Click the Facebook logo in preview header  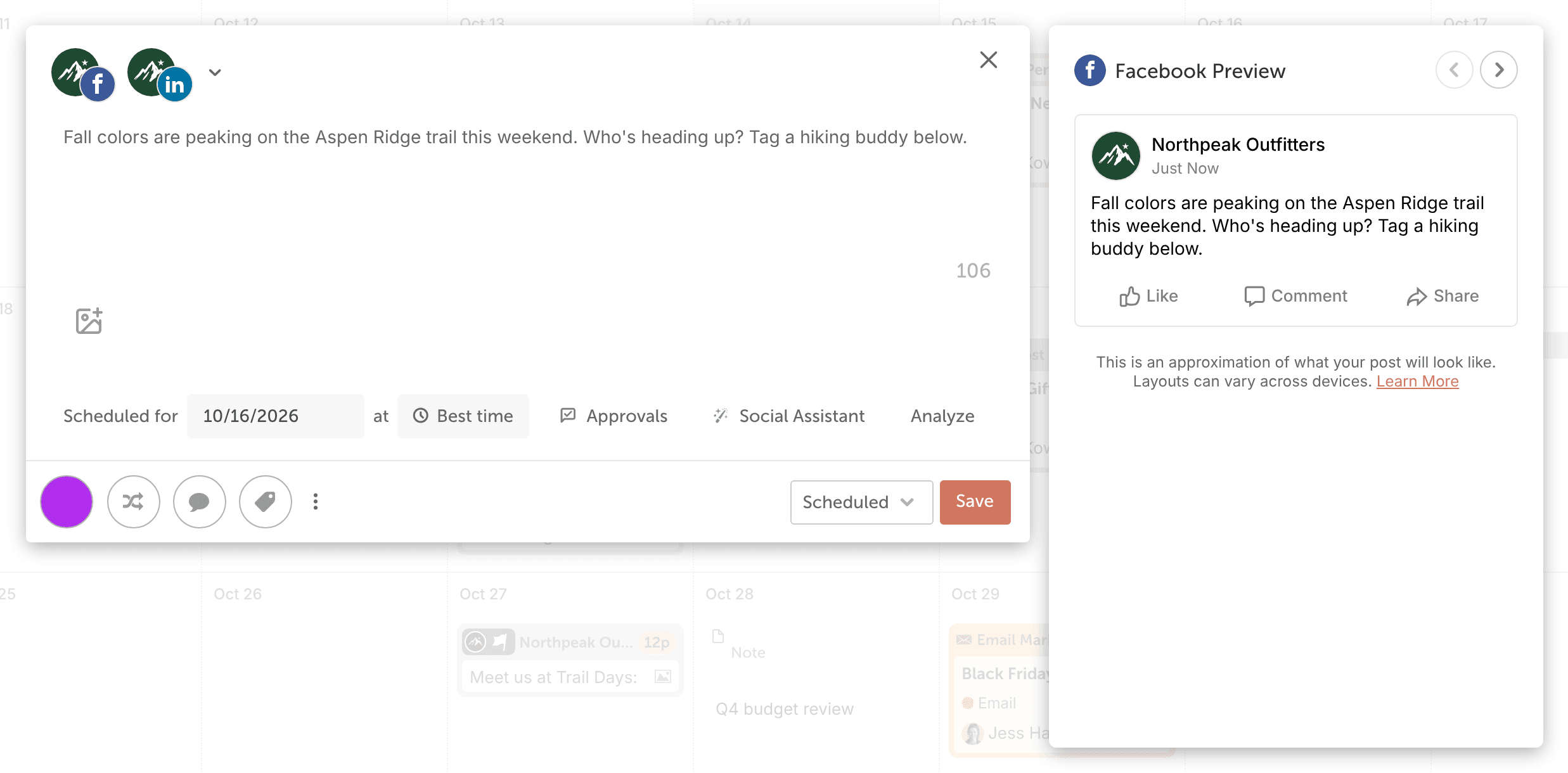1089,70
